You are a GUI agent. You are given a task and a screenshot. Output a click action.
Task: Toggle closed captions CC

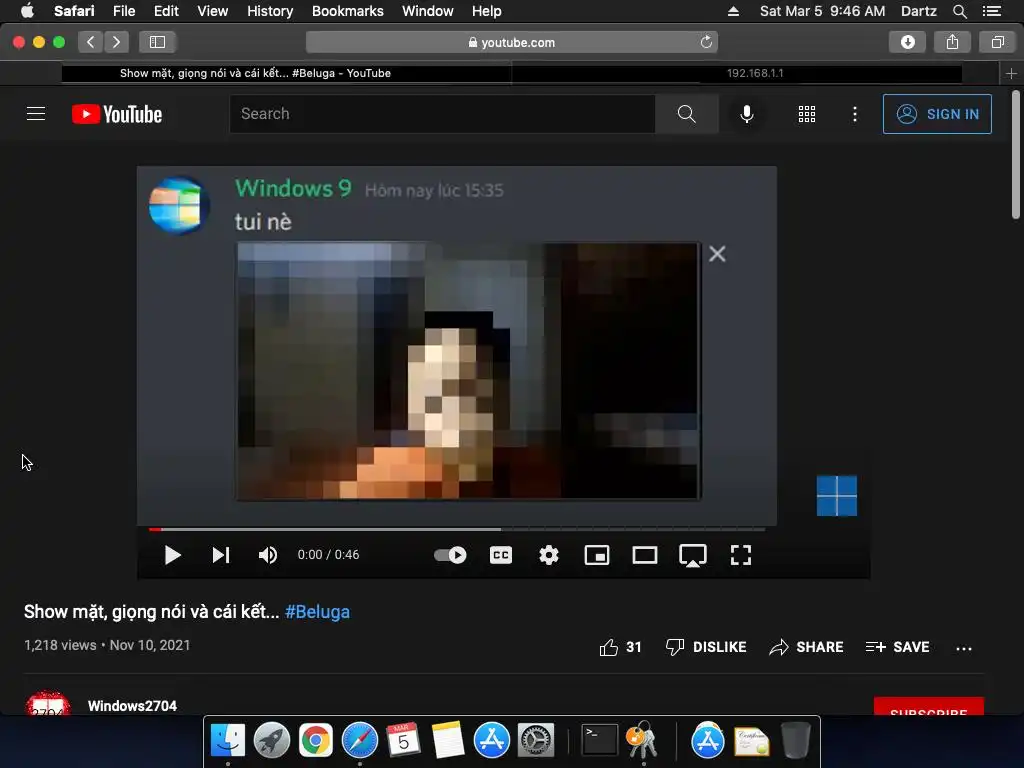pyautogui.click(x=501, y=555)
